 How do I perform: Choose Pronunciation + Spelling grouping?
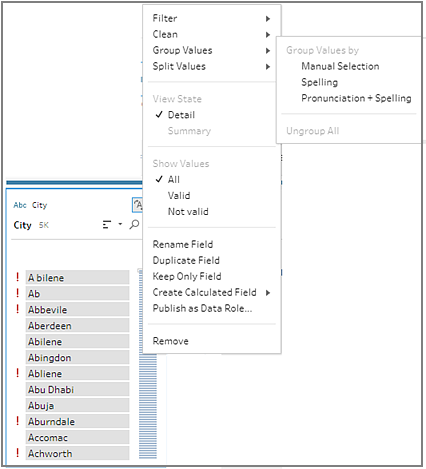pyautogui.click(x=356, y=98)
